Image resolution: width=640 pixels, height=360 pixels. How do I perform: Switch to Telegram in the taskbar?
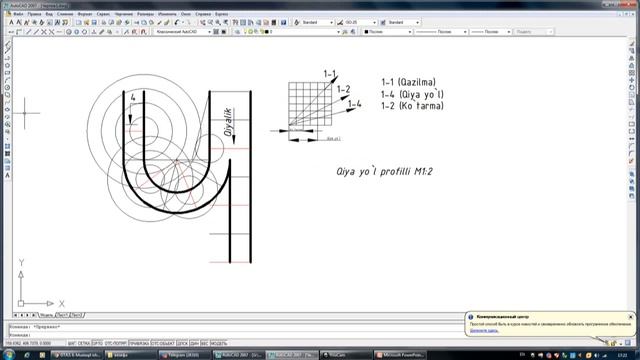183,355
